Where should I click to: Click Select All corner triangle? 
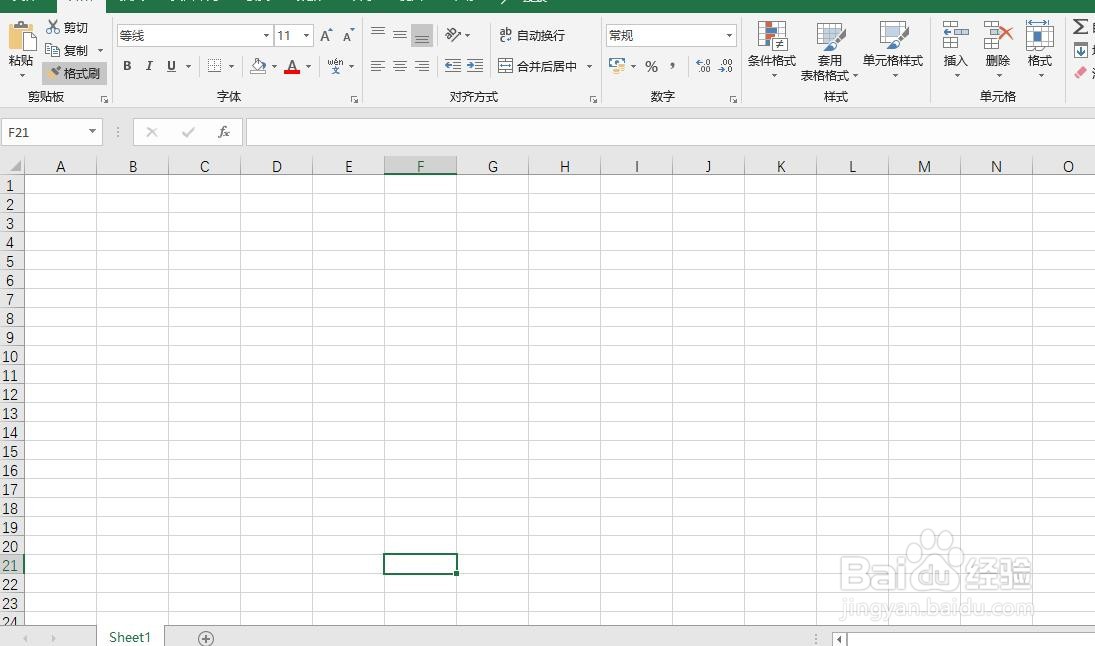coord(13,166)
